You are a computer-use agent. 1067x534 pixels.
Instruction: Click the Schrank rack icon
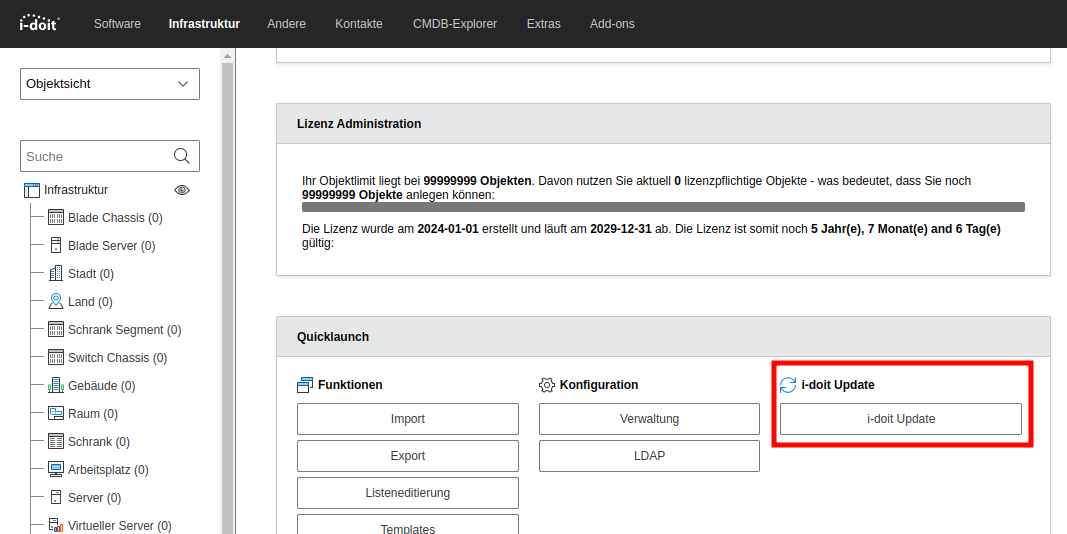56,441
